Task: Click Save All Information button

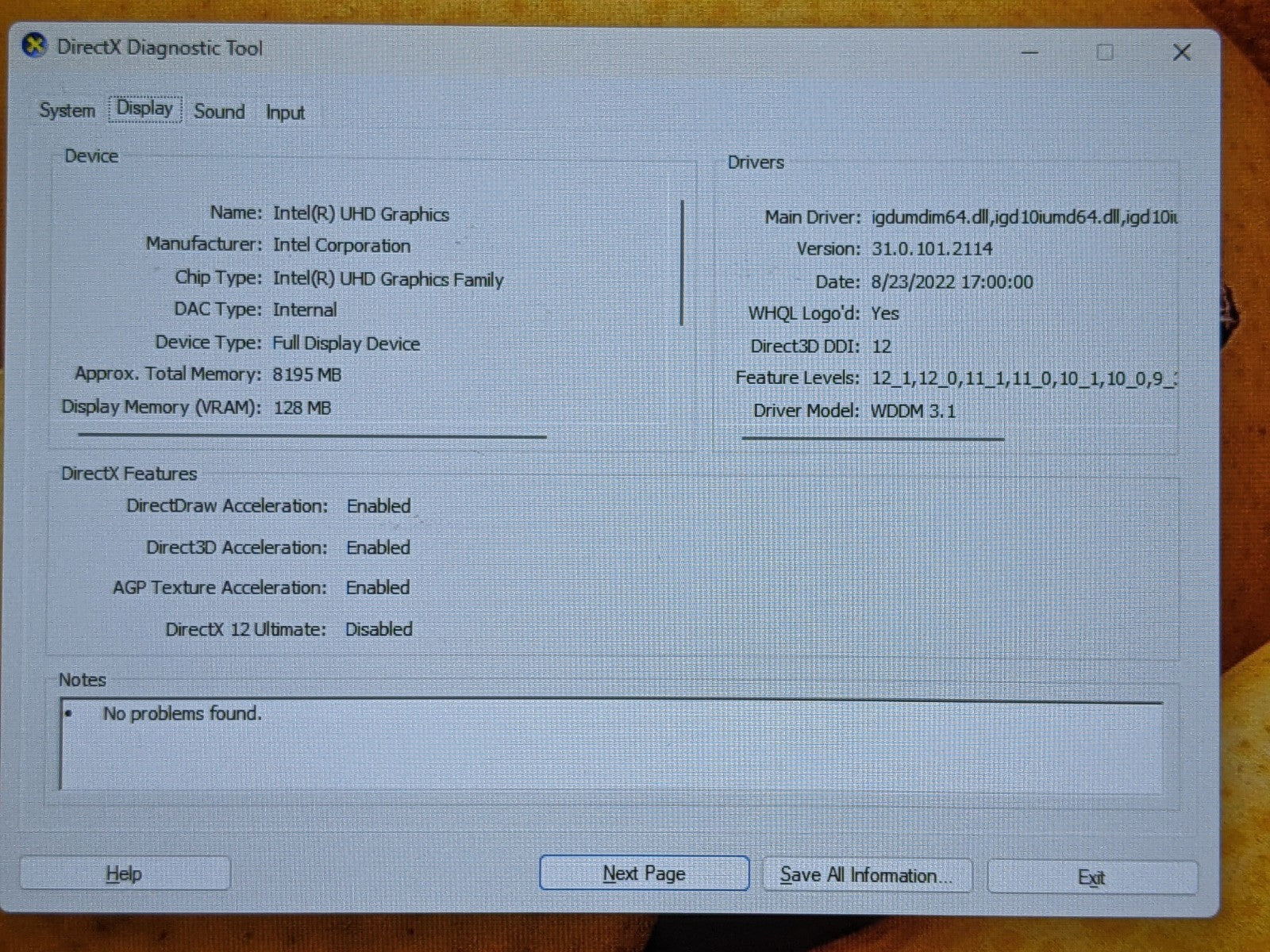Action: click(866, 875)
